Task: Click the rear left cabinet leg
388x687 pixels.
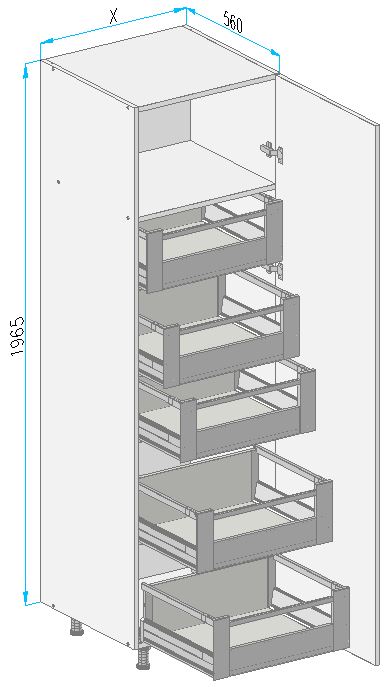Action: 77,627
